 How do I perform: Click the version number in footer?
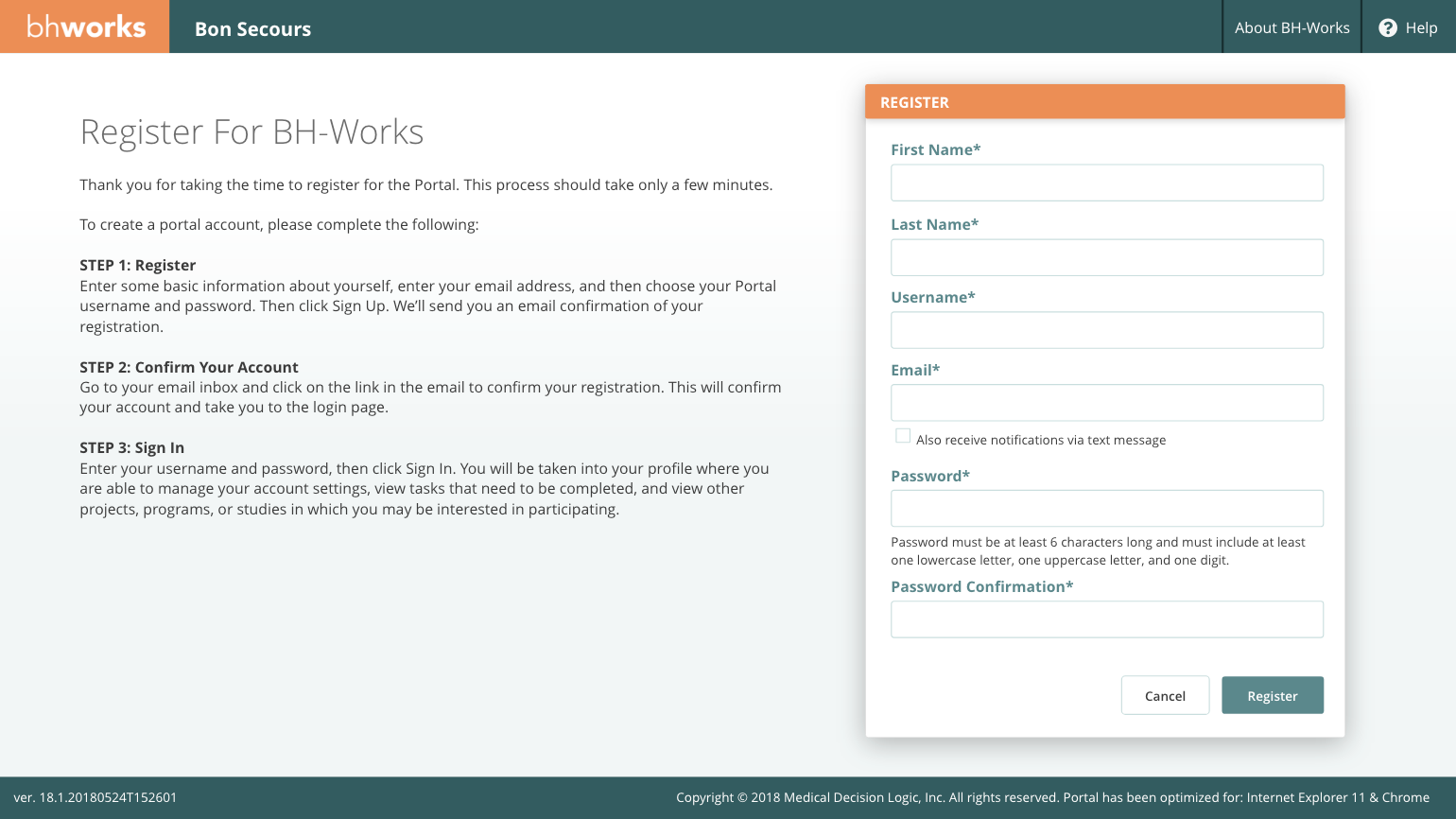click(95, 797)
